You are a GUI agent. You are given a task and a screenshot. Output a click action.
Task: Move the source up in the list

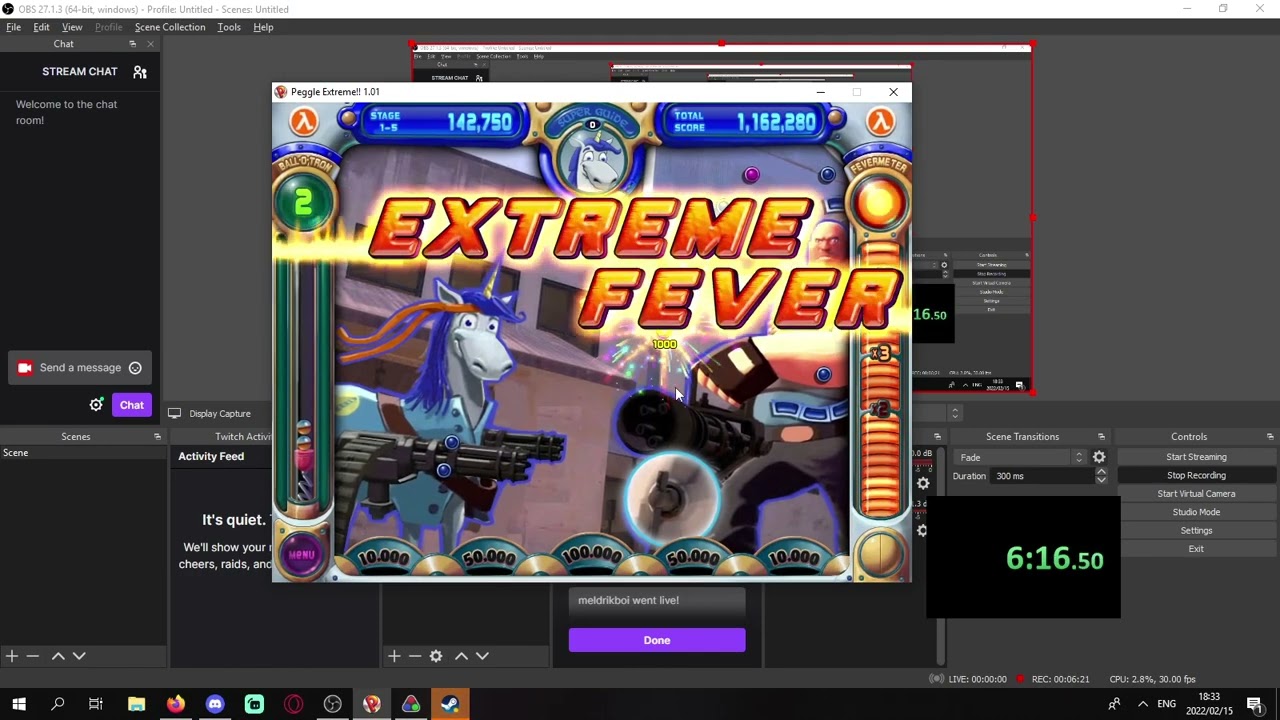[461, 656]
